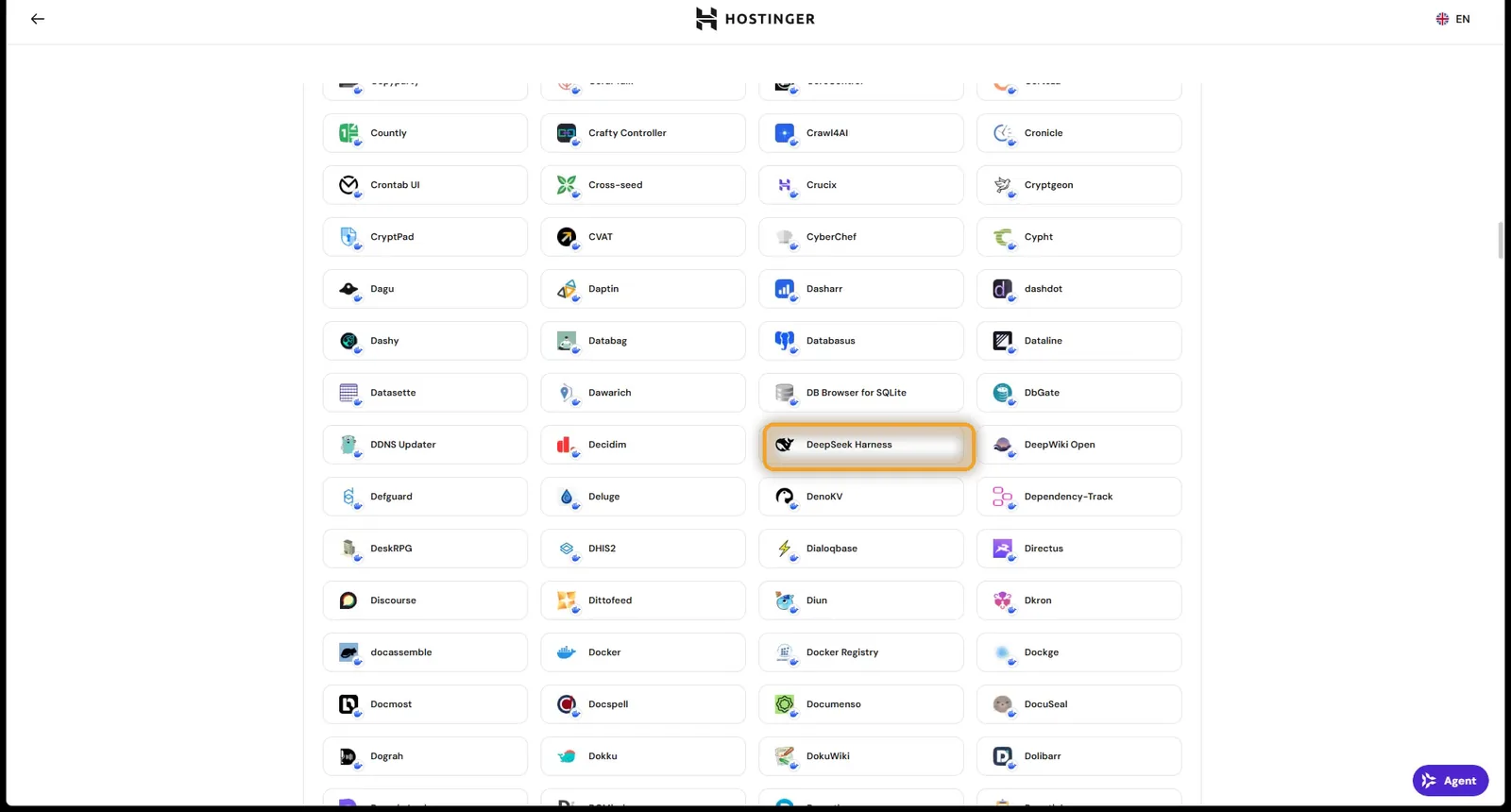Open the Dasharr application card
Image resolution: width=1511 pixels, height=812 pixels.
[861, 289]
